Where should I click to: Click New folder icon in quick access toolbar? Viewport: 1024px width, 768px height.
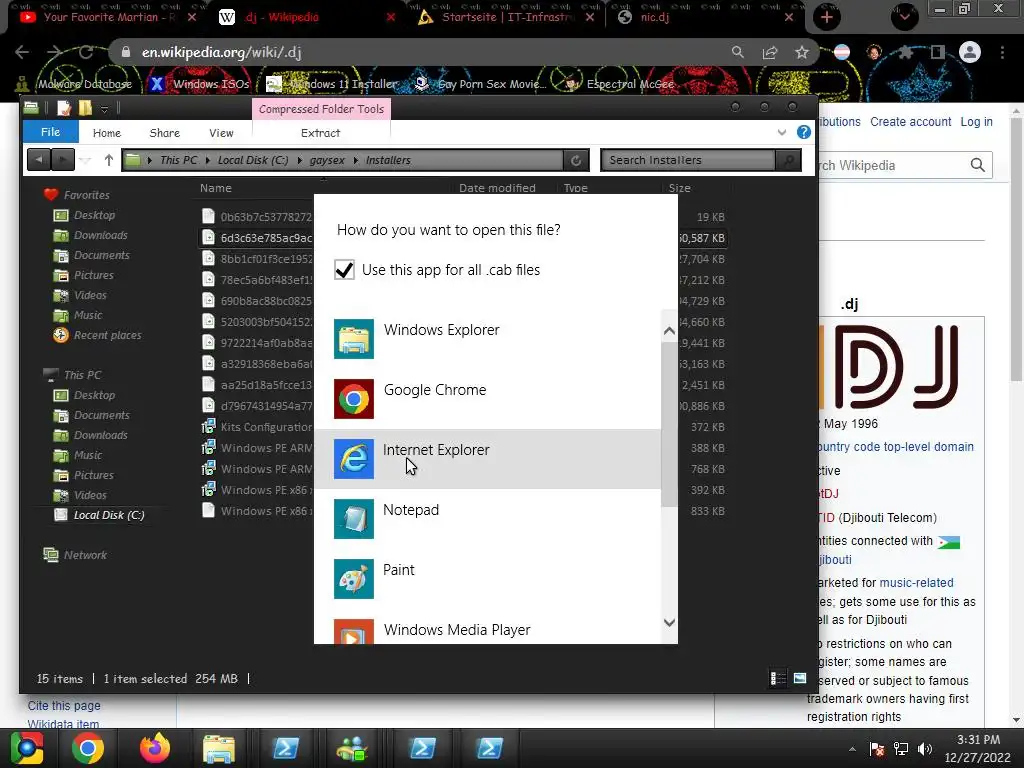pyautogui.click(x=86, y=108)
